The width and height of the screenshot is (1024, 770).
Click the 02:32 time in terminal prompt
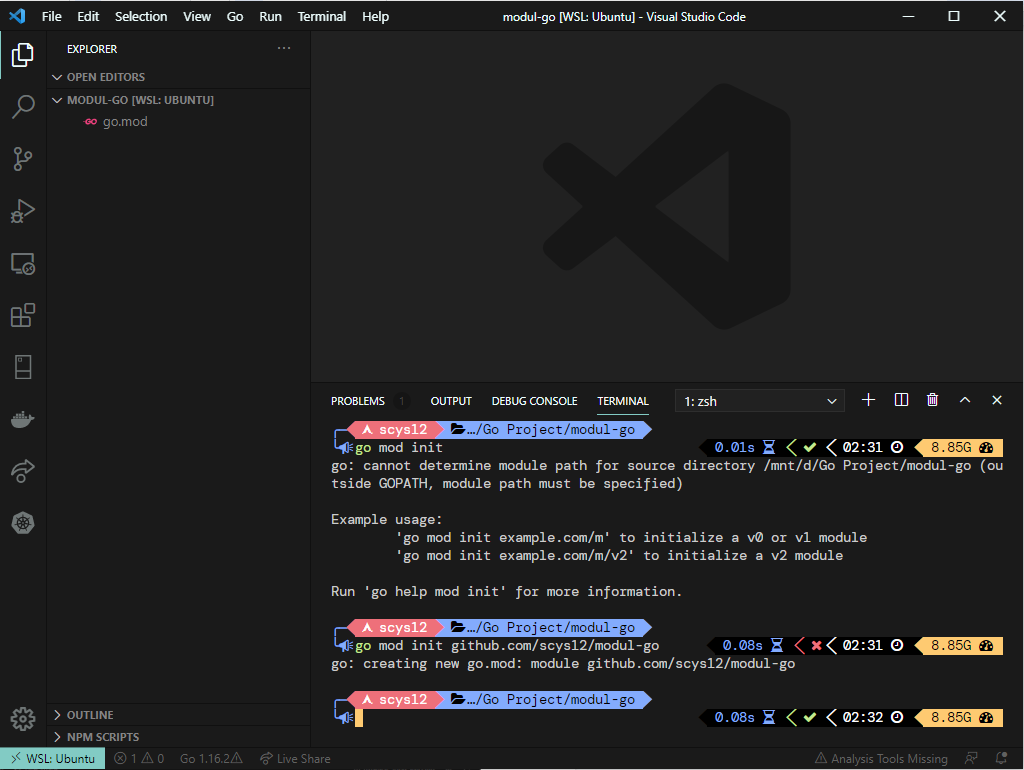click(x=863, y=718)
